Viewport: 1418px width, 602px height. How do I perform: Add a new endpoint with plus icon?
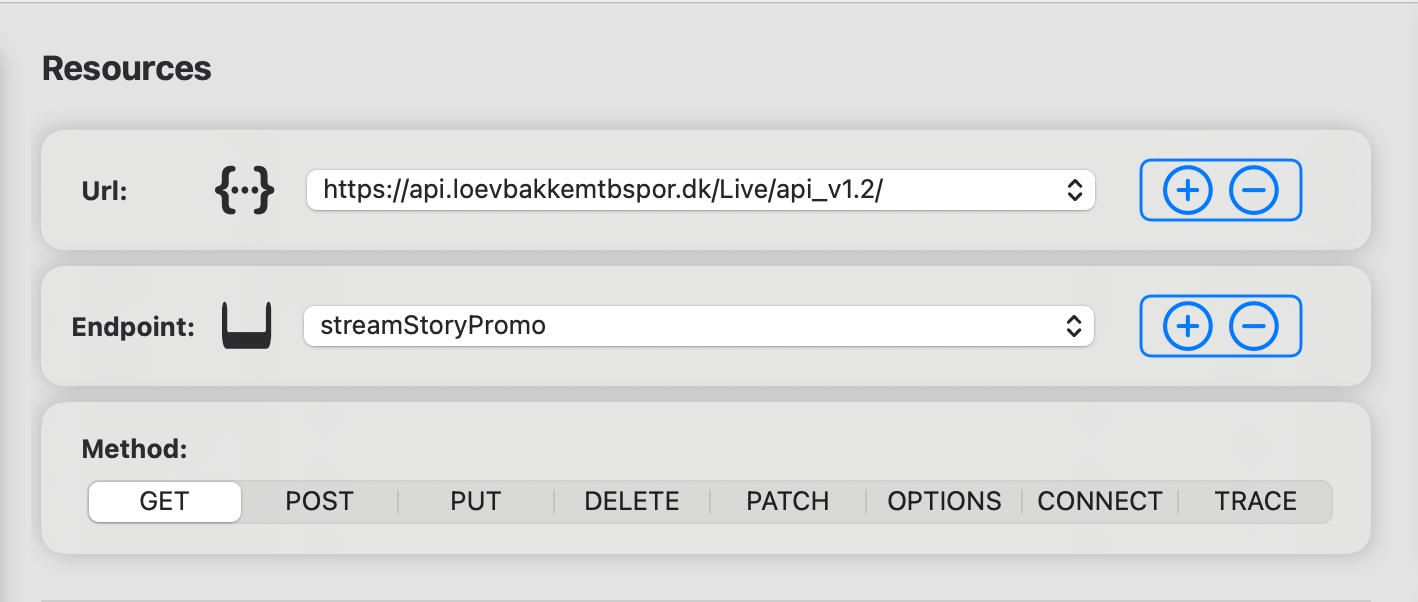pyautogui.click(x=1187, y=326)
